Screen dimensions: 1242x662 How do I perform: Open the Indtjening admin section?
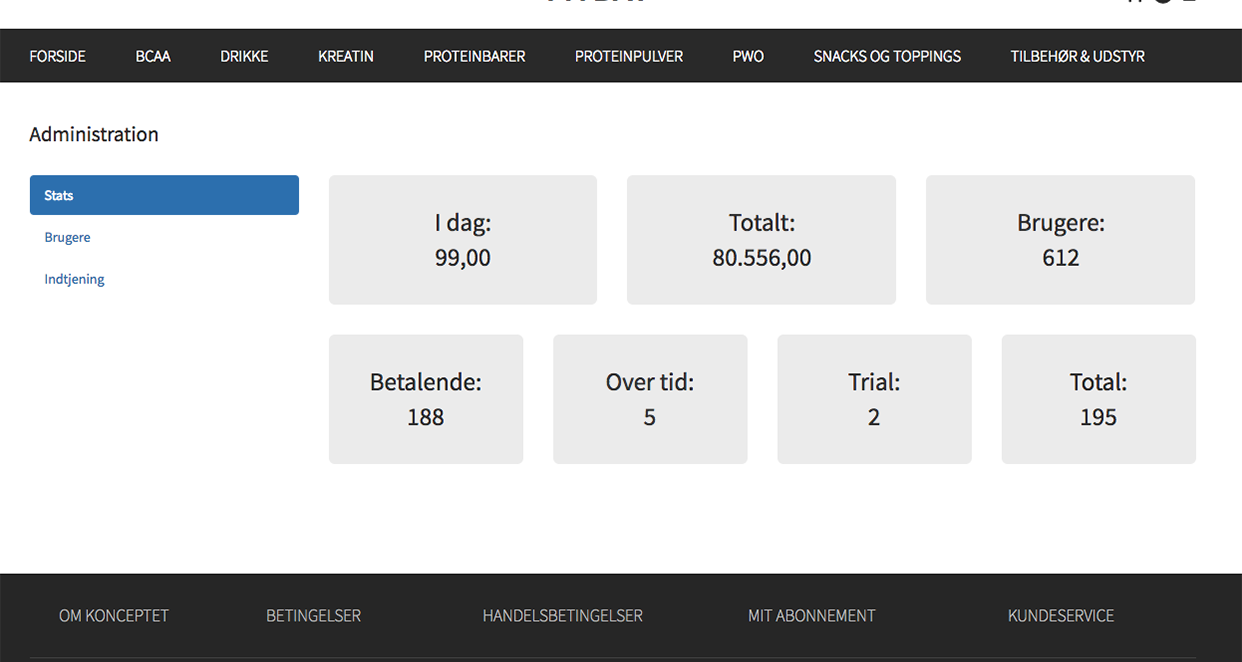coord(75,279)
